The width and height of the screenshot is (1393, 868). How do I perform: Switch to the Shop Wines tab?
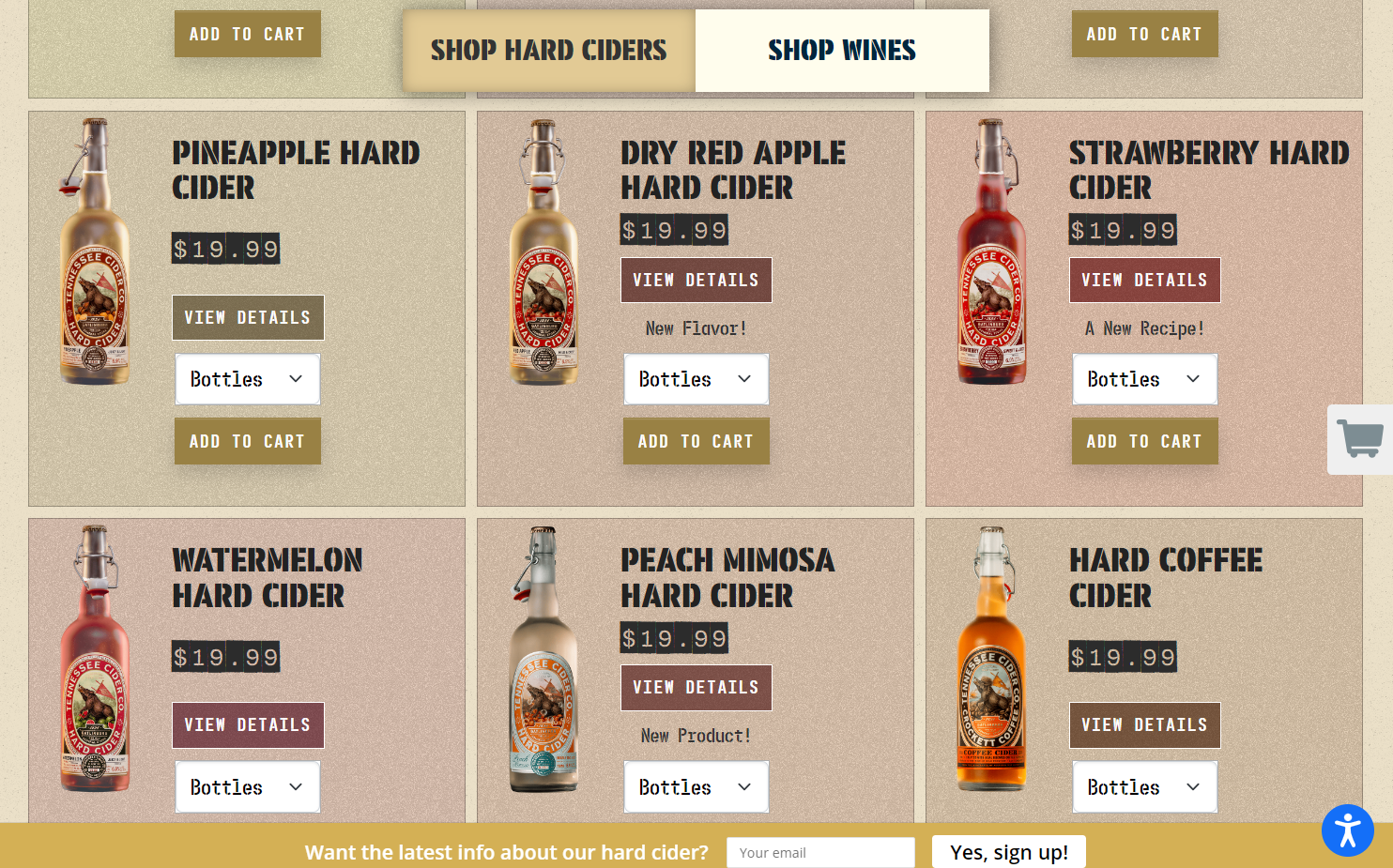tap(842, 51)
